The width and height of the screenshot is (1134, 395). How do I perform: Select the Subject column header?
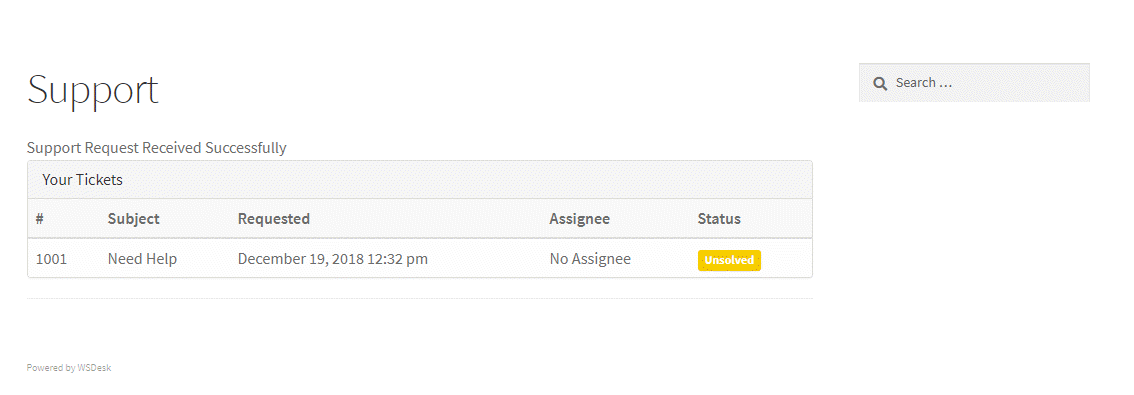134,218
